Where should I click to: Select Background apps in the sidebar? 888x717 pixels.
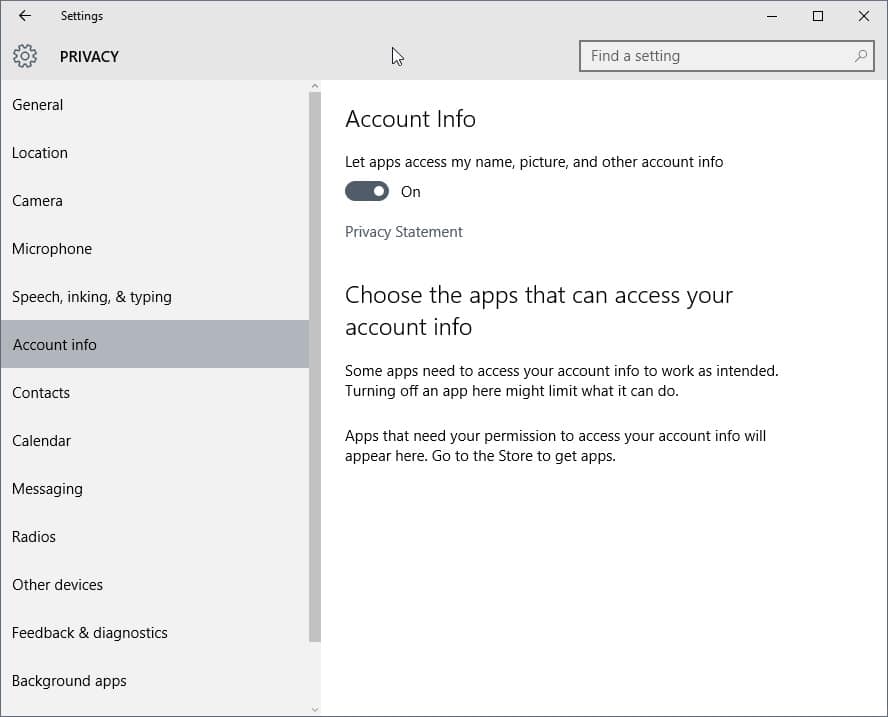pos(69,681)
